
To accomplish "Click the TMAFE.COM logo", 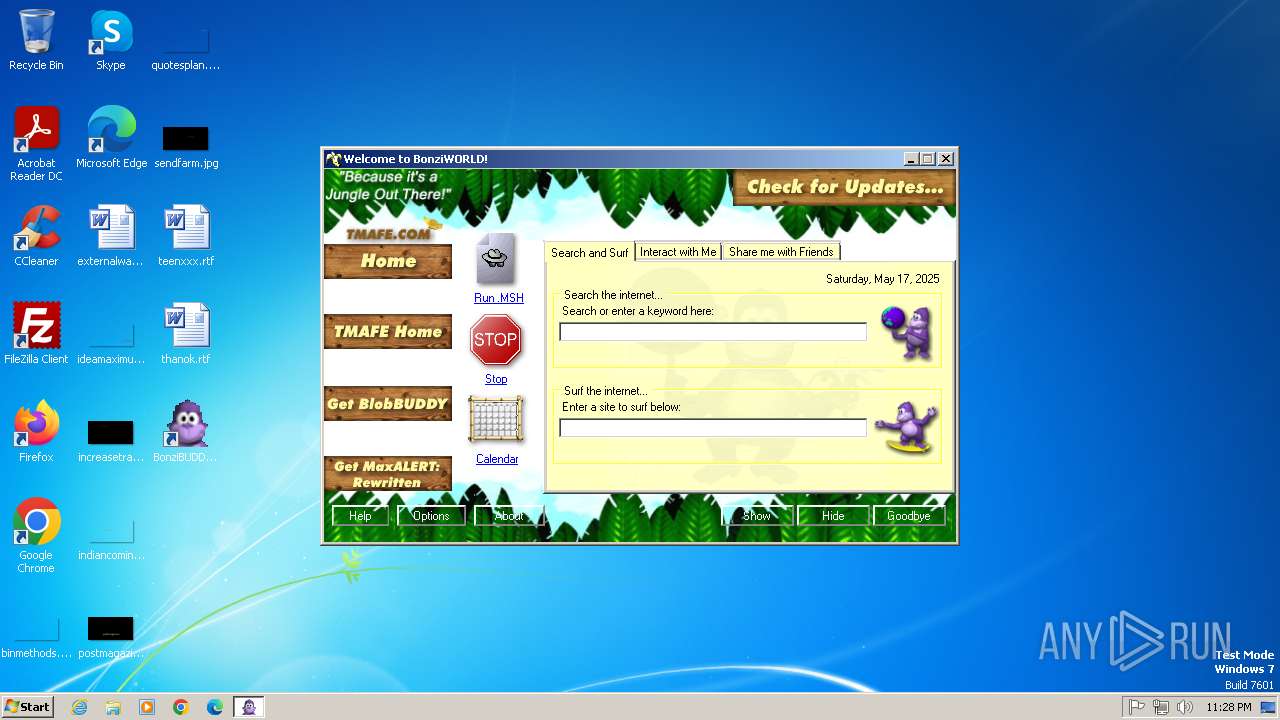I will (x=388, y=233).
